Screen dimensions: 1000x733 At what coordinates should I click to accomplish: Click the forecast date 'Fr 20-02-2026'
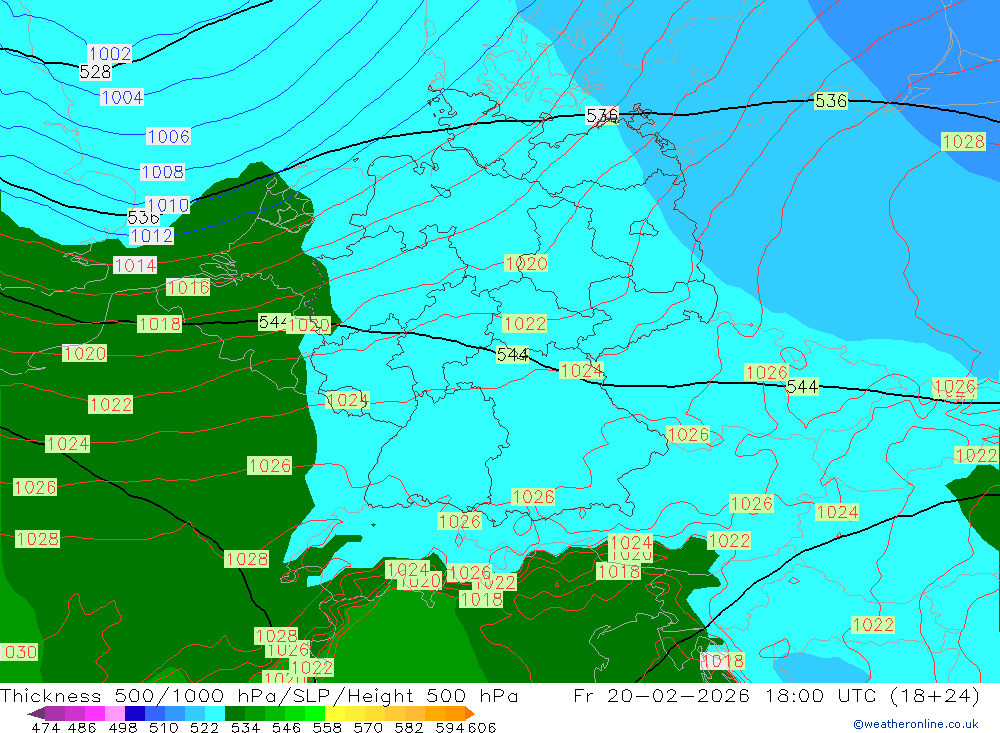pos(661,695)
